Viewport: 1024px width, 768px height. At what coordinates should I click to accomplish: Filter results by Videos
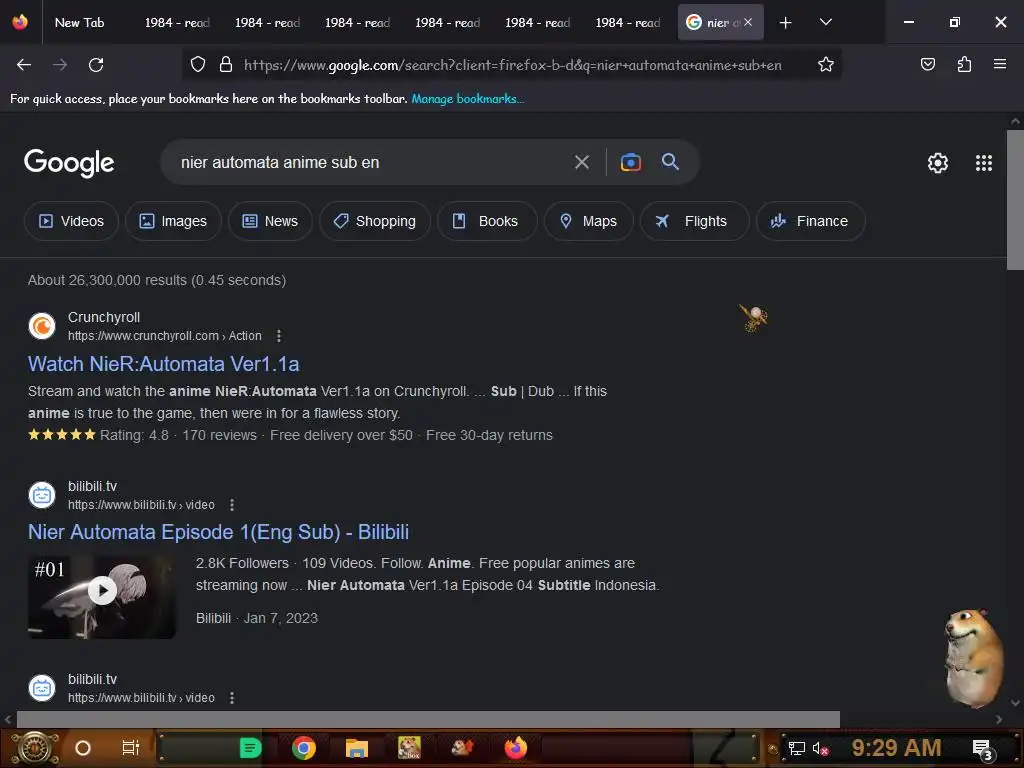(x=71, y=221)
